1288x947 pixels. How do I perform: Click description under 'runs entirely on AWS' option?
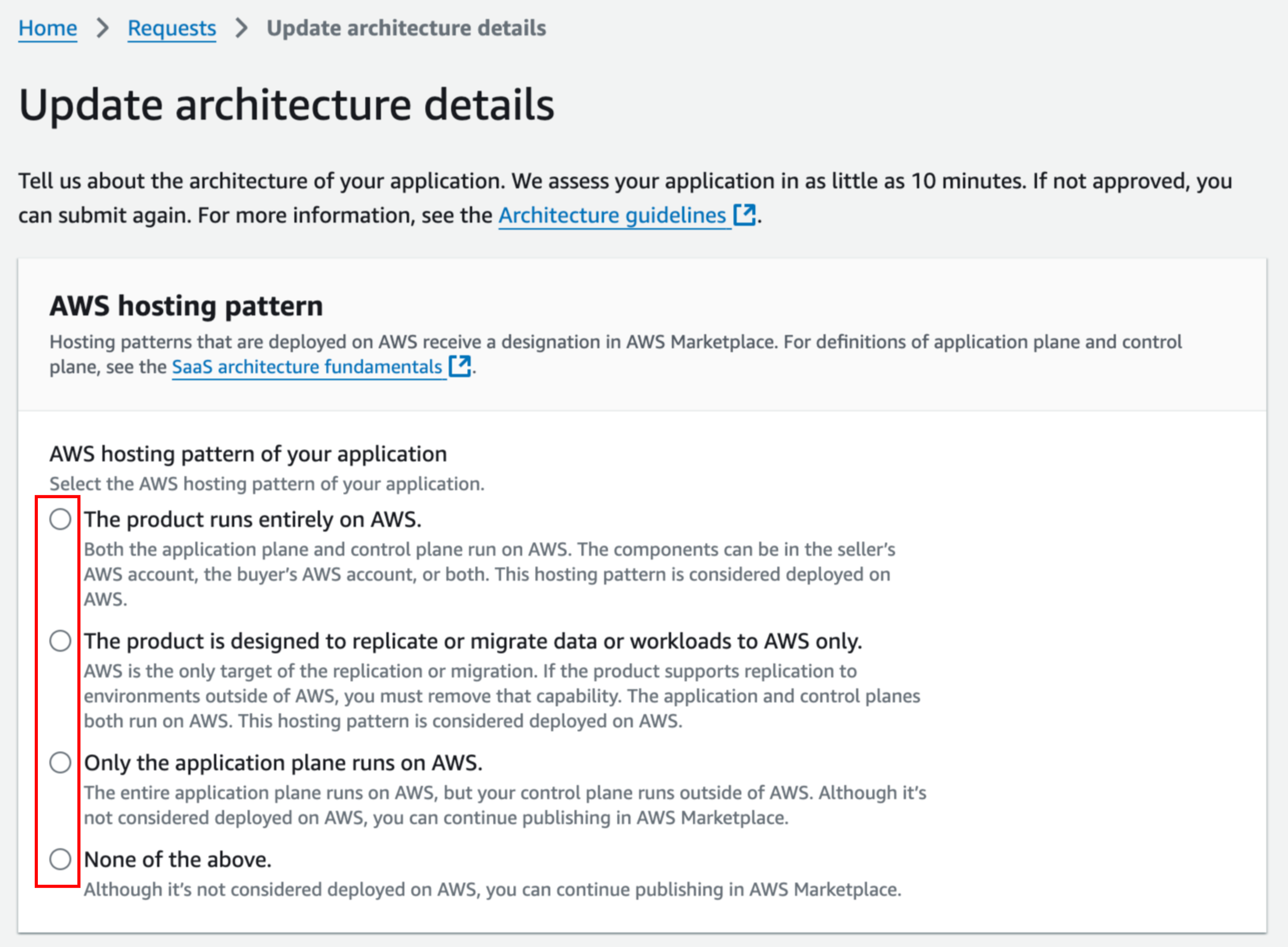tap(490, 575)
